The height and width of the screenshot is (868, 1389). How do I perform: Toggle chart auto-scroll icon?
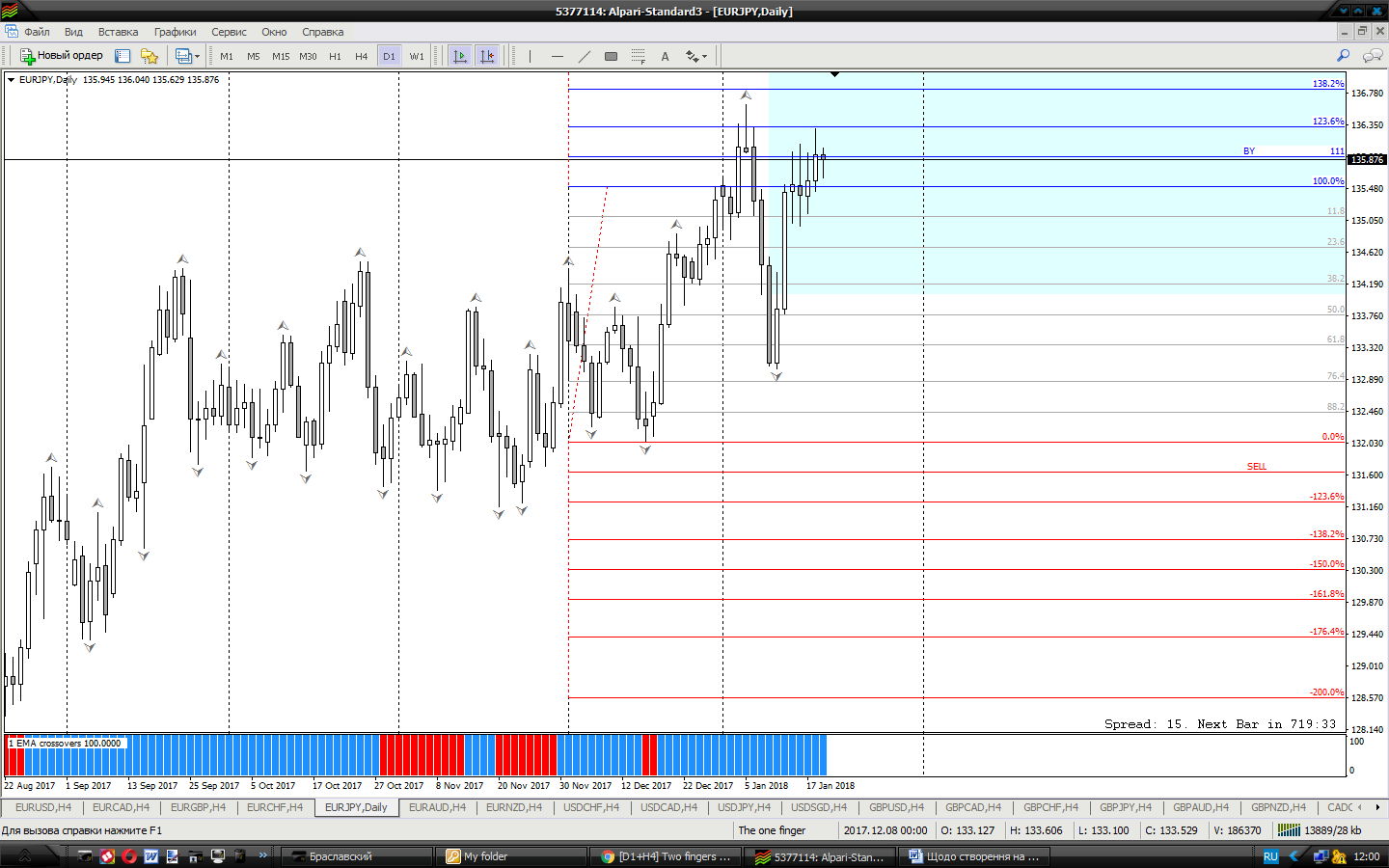(x=460, y=56)
